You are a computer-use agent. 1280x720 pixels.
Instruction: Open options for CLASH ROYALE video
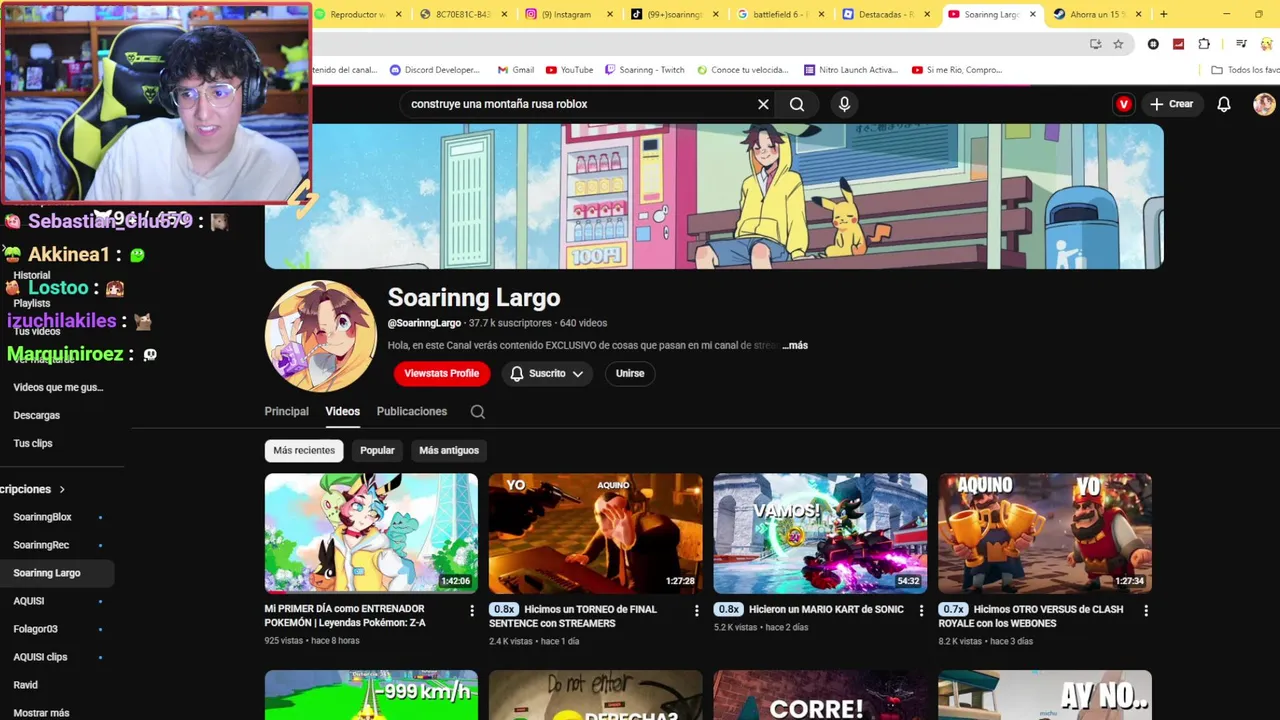(1146, 610)
